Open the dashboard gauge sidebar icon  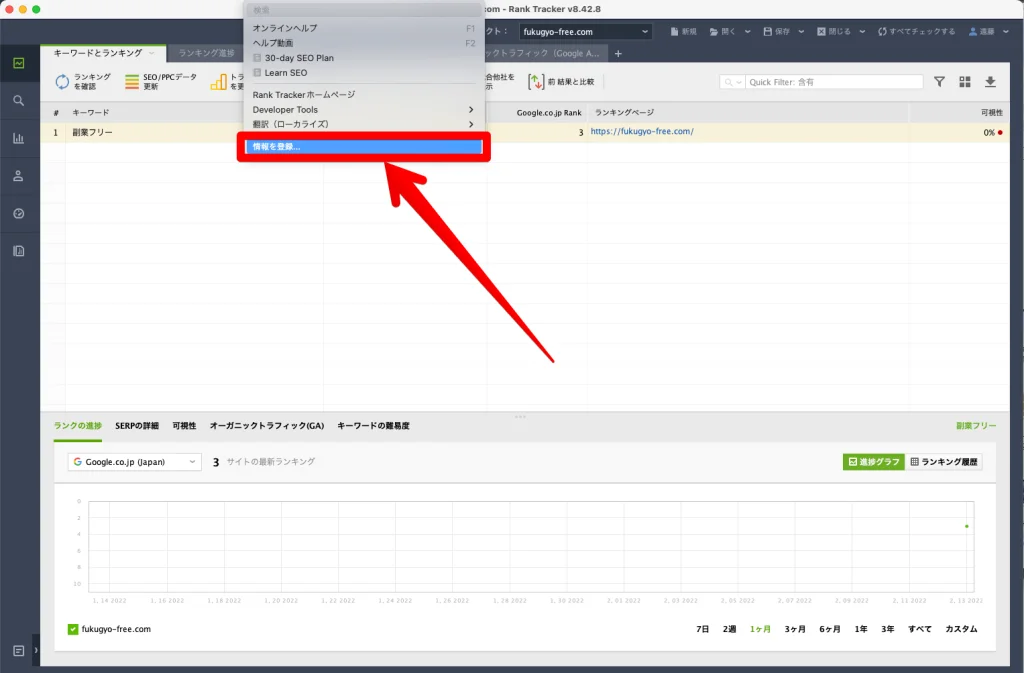click(x=19, y=213)
